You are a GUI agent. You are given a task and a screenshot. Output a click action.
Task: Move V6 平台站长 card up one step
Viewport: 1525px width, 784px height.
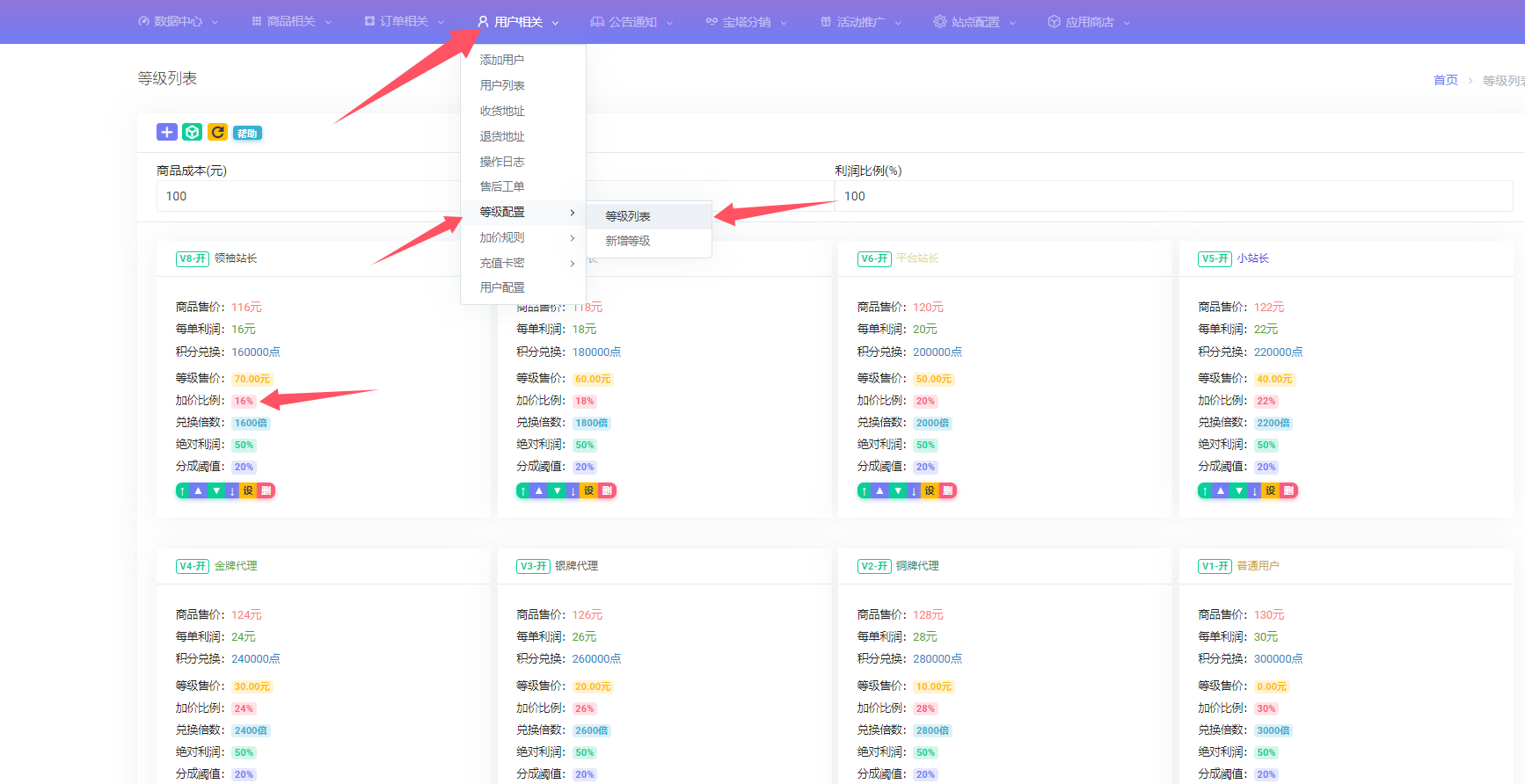coord(879,490)
